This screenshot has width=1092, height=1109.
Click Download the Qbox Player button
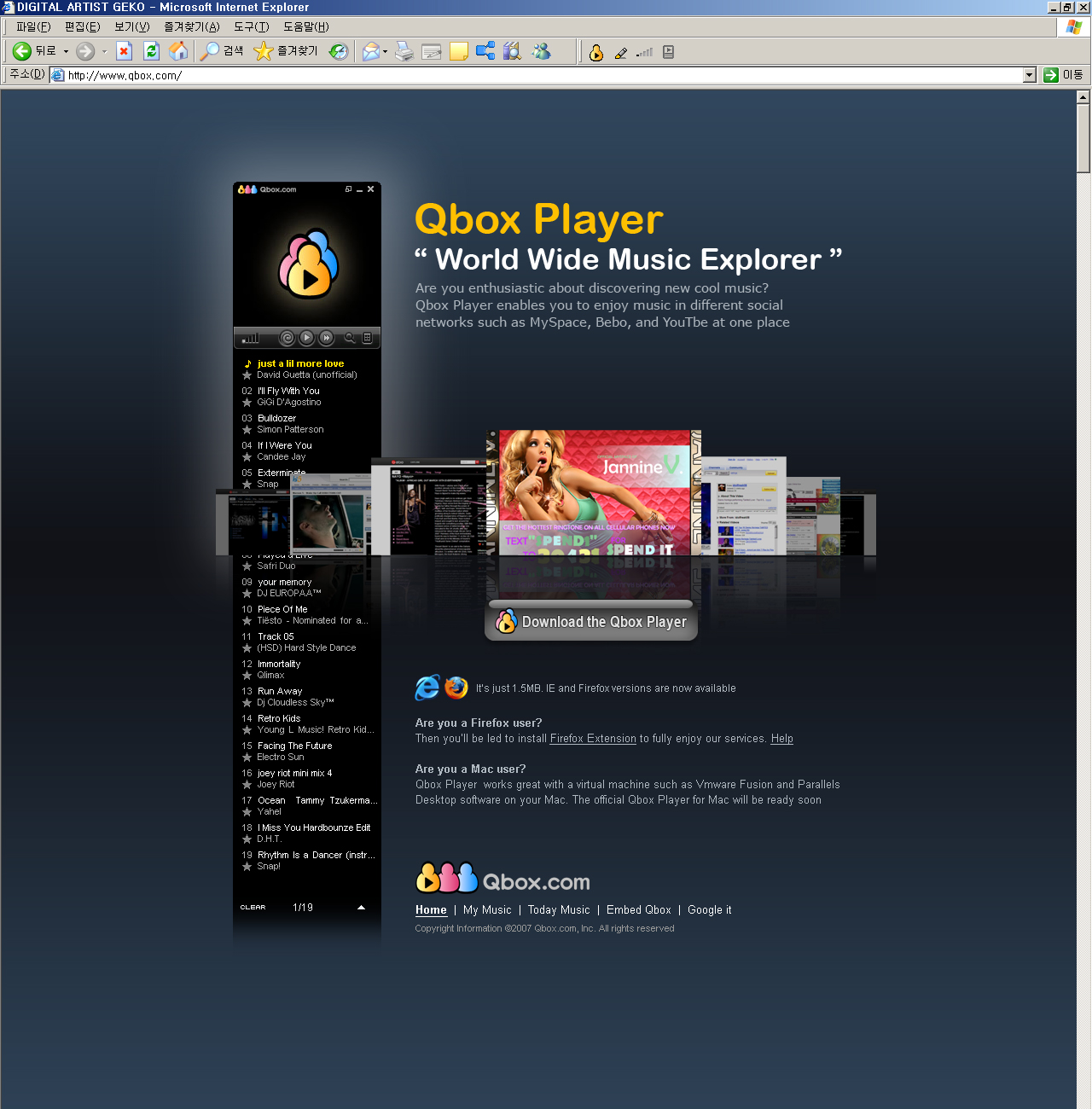(x=591, y=621)
